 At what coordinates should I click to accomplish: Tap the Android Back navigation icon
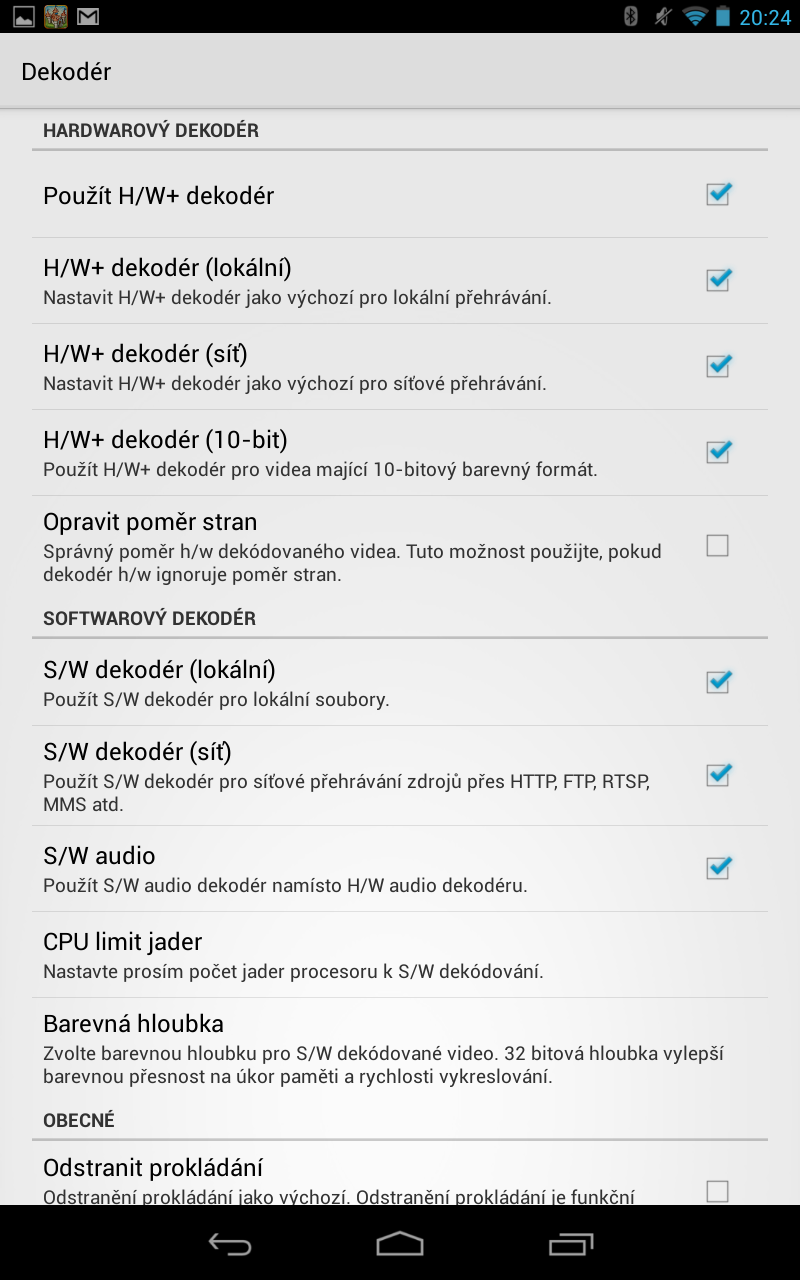[229, 1243]
